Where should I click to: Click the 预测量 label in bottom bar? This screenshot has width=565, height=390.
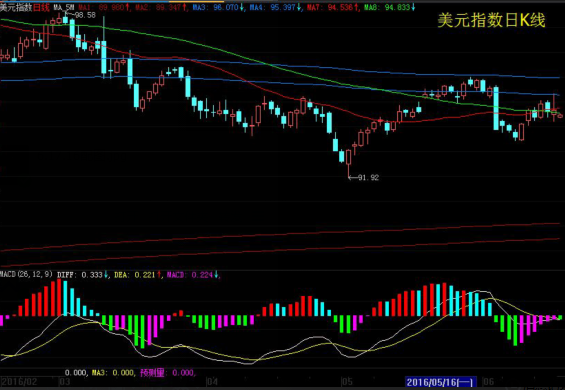click(x=152, y=372)
